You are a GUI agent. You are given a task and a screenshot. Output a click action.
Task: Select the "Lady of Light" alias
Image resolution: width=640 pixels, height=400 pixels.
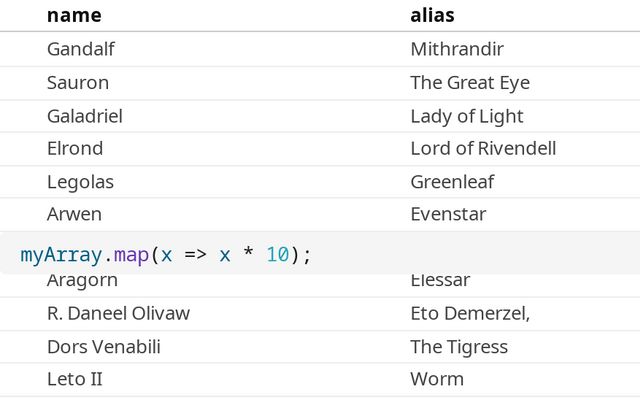coord(467,116)
